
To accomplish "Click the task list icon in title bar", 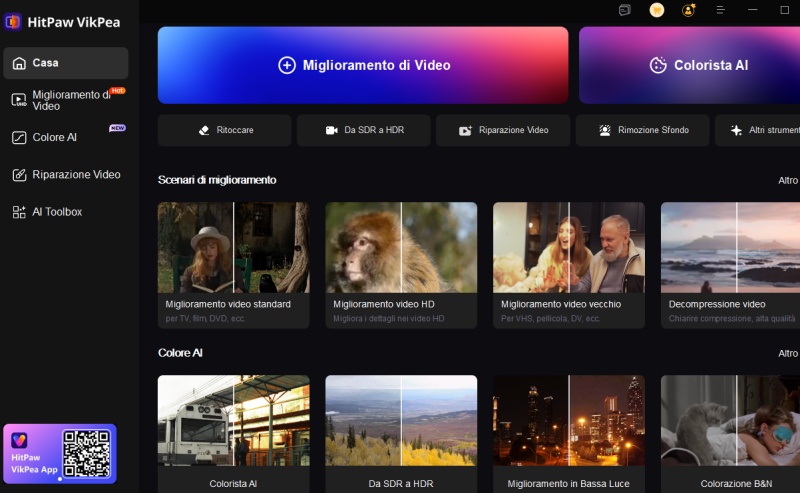I will 624,10.
